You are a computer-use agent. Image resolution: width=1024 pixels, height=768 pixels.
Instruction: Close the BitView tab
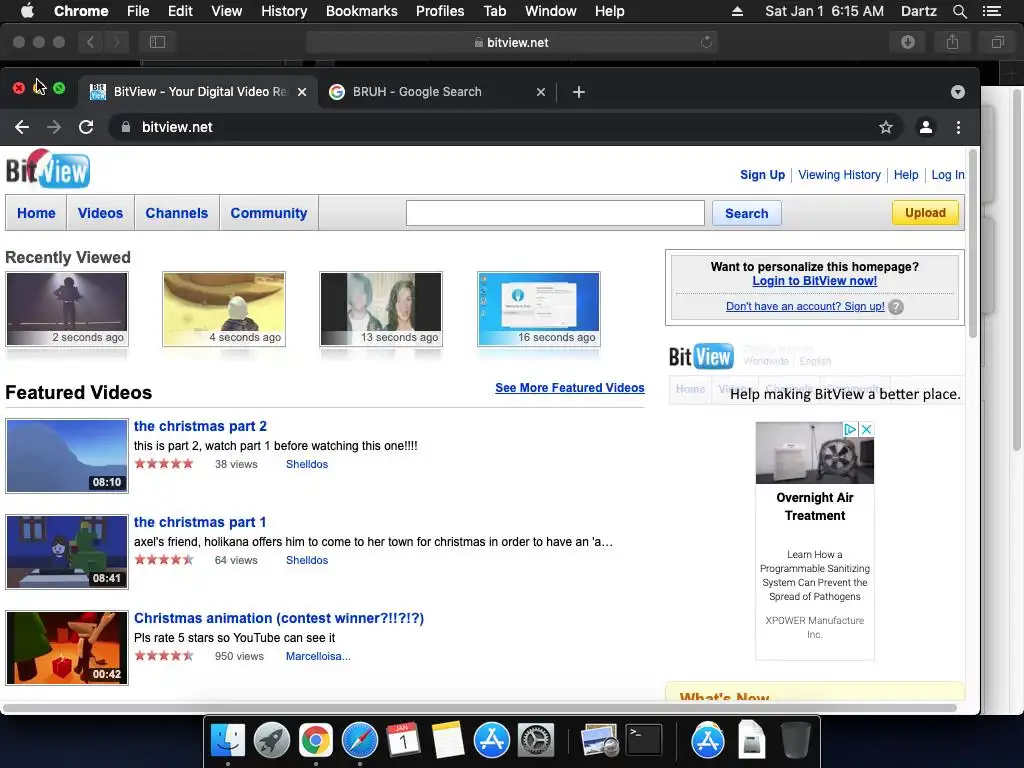pyautogui.click(x=302, y=92)
